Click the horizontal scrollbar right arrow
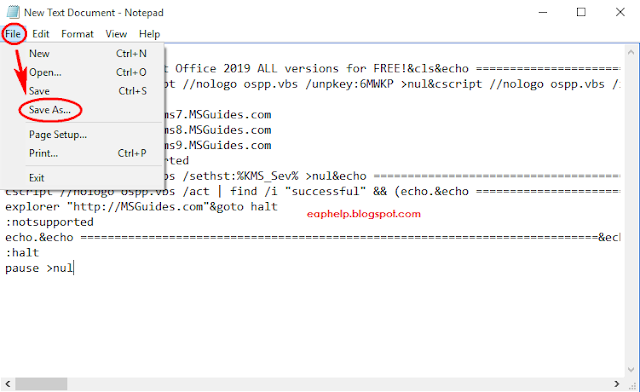640x392 pixels. (x=617, y=384)
